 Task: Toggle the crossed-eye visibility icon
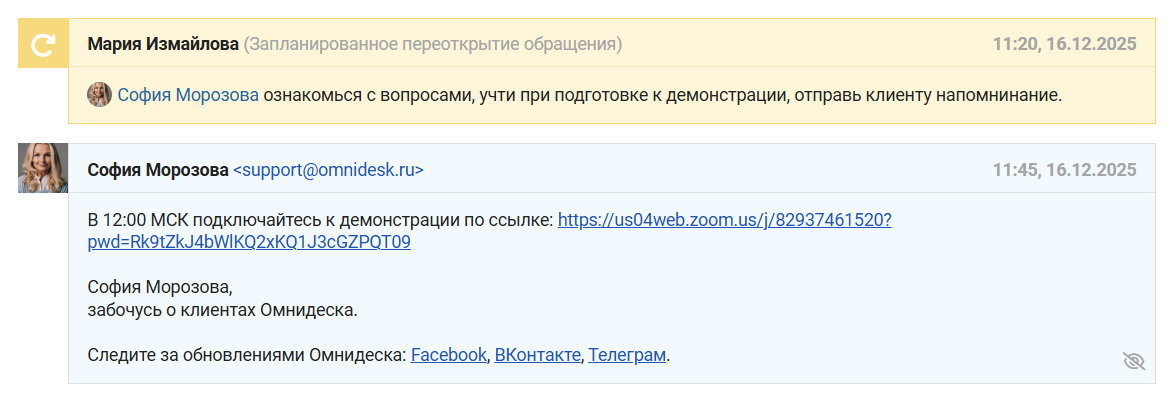(1133, 361)
